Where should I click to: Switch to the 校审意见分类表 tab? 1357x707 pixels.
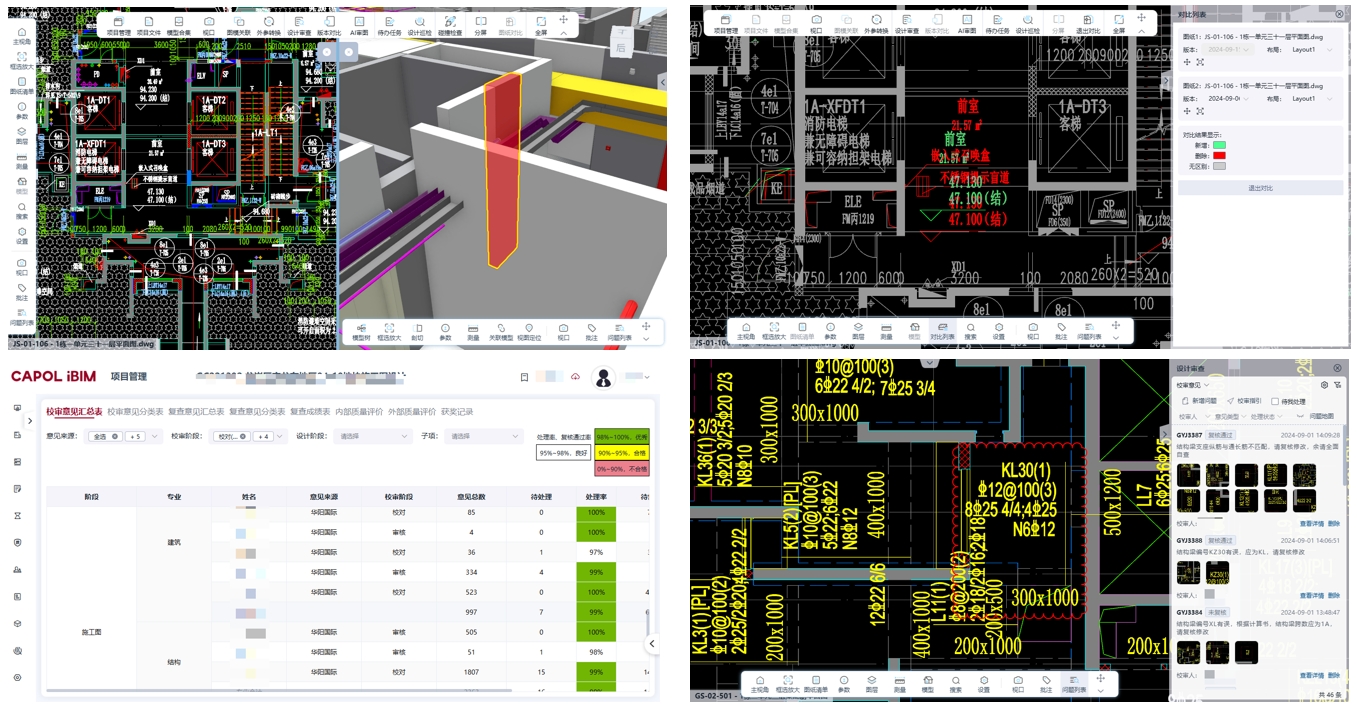pyautogui.click(x=135, y=411)
